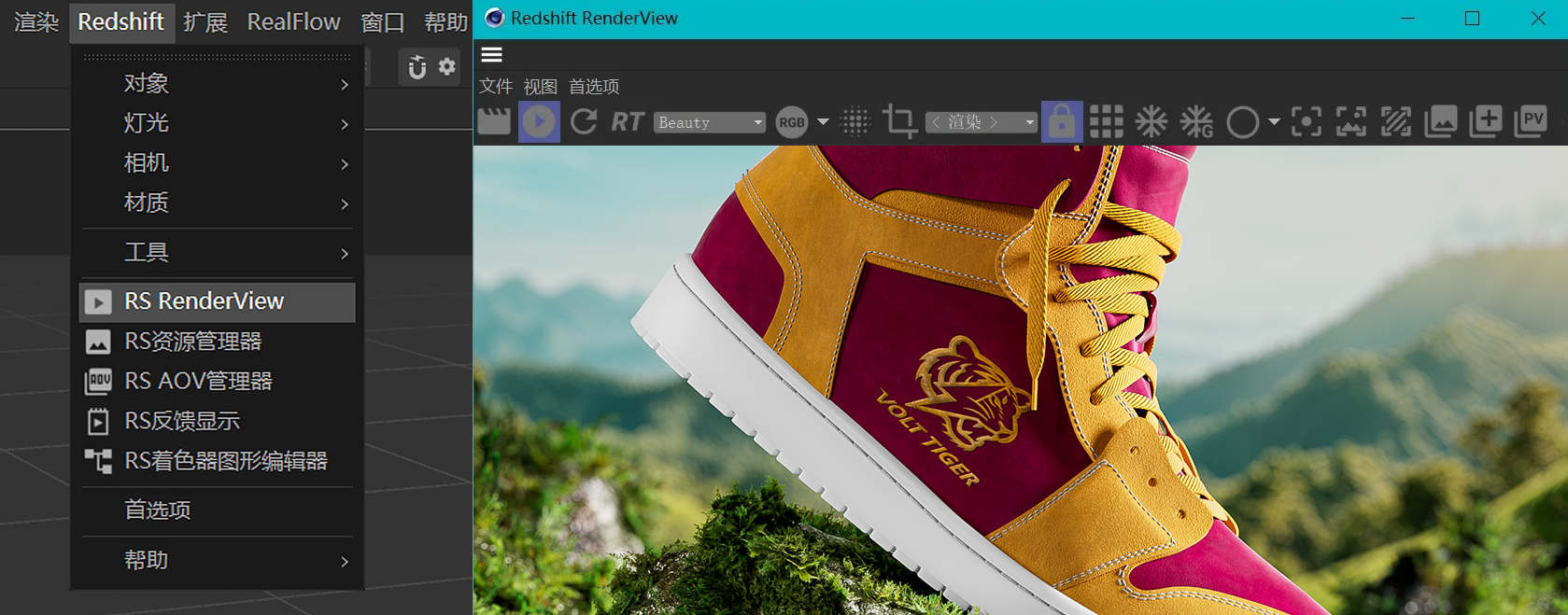
Task: Open the 文件 menu in RenderView
Action: click(x=496, y=87)
